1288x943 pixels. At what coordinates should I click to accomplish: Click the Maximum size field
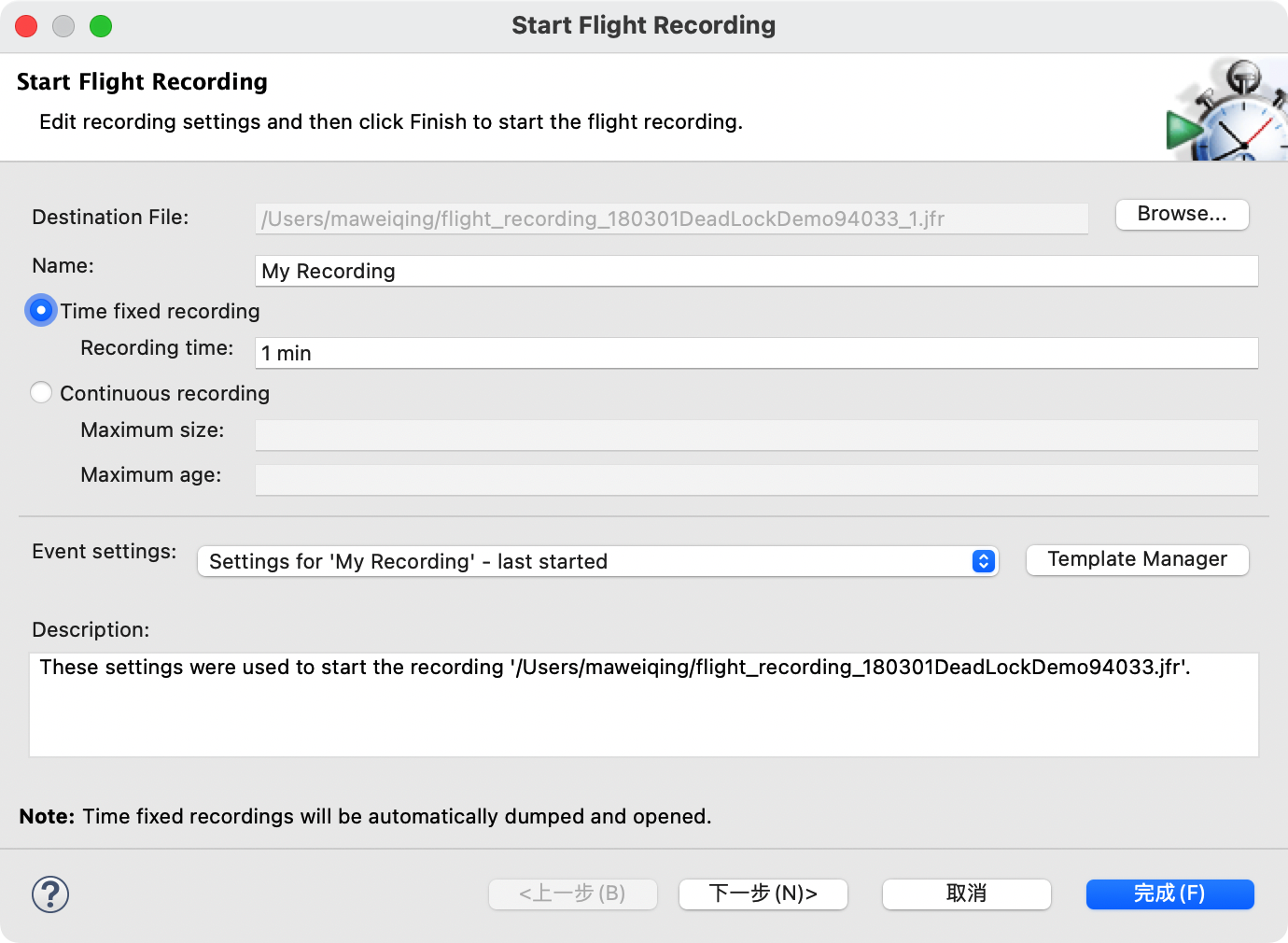pos(756,435)
